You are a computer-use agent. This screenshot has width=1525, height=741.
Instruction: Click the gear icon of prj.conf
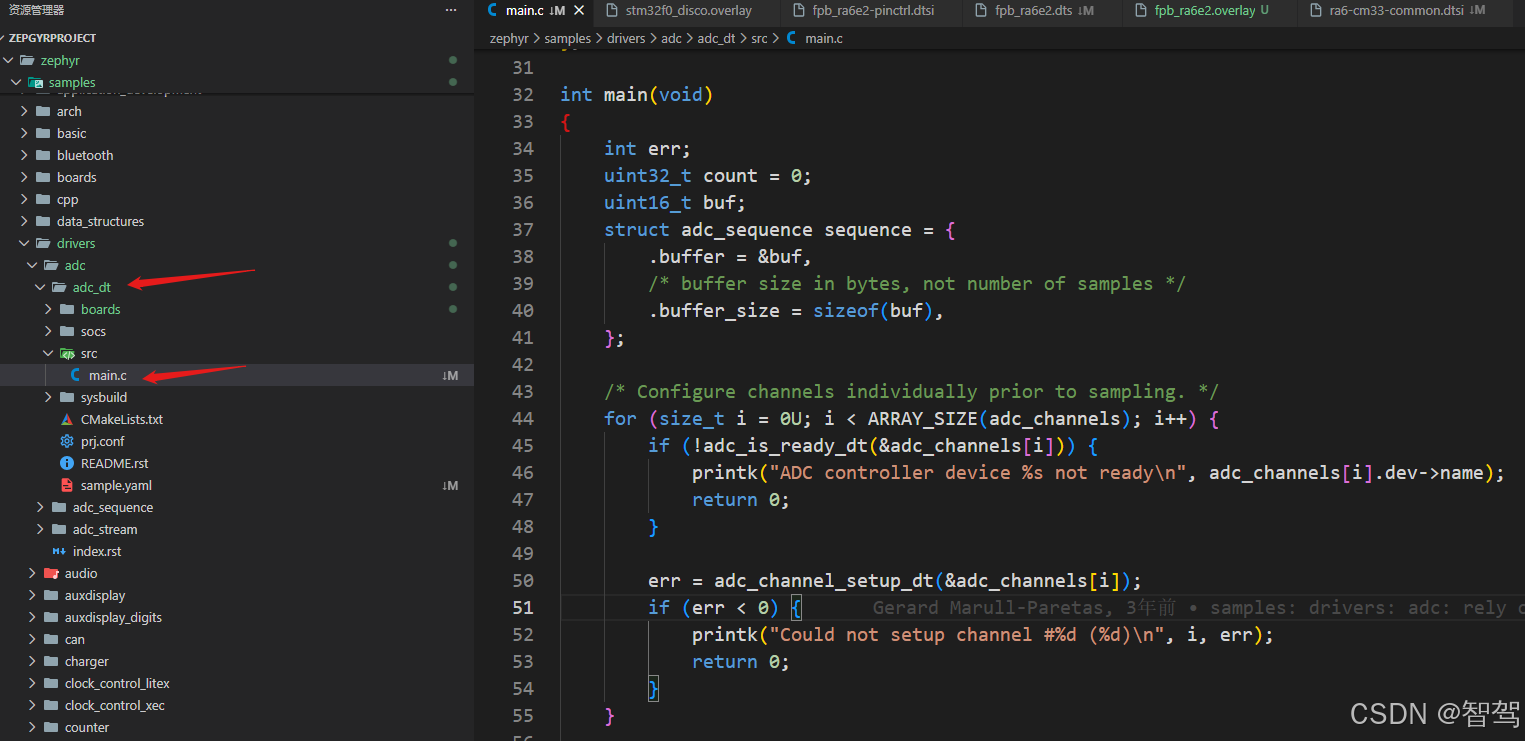pos(67,442)
